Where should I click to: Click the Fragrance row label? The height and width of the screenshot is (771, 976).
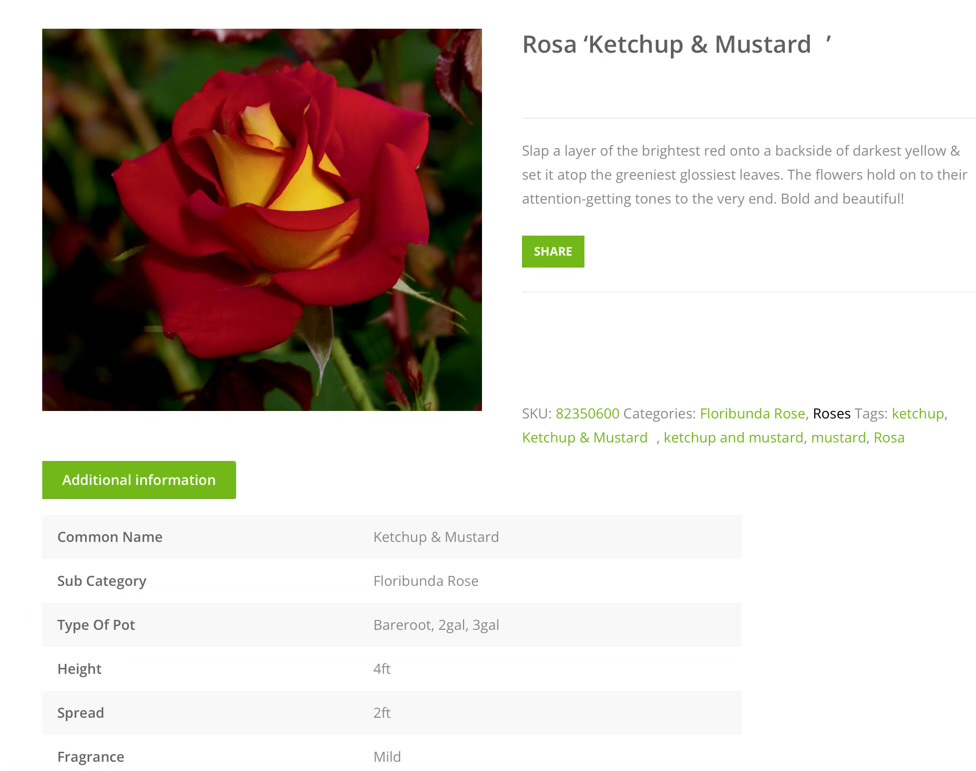[91, 757]
